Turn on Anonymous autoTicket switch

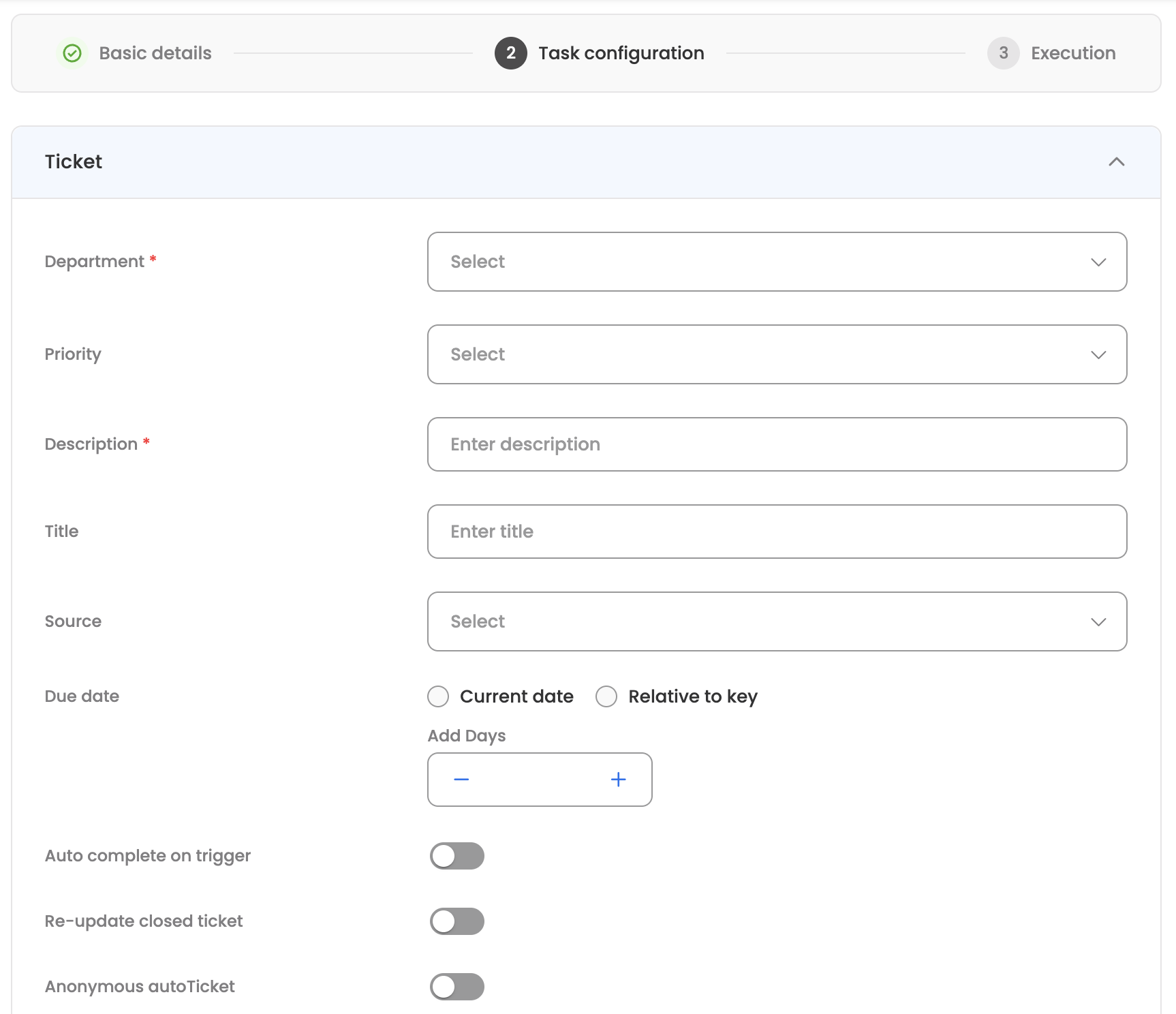point(457,987)
